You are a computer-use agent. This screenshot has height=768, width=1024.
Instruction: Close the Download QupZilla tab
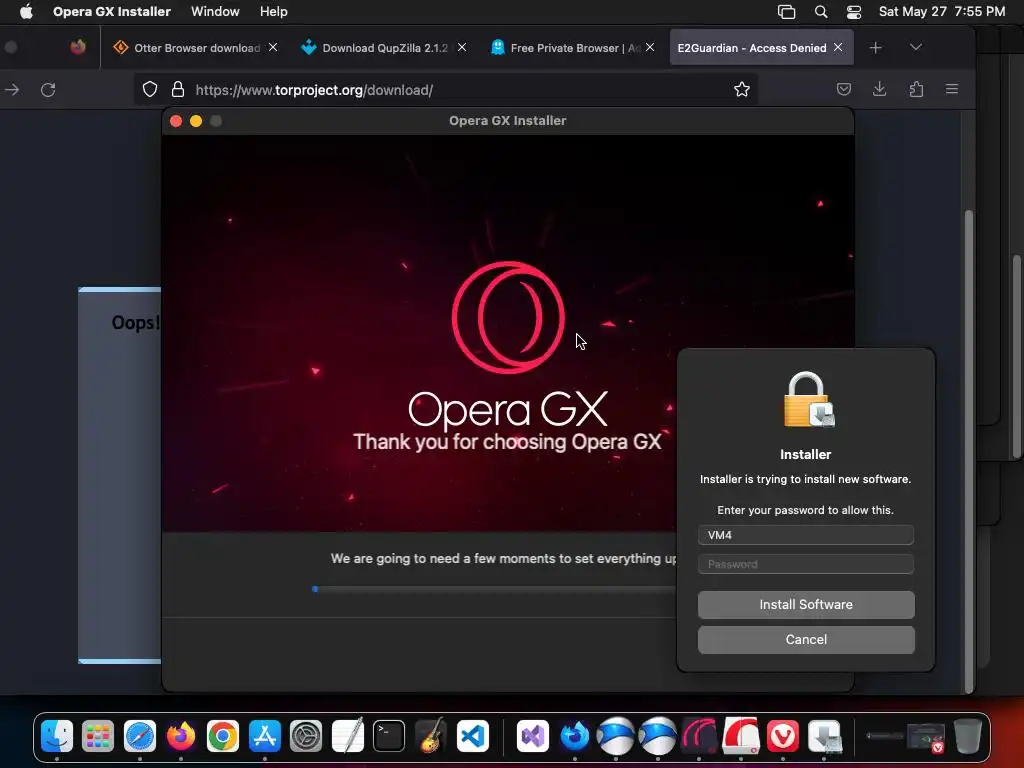click(x=462, y=47)
